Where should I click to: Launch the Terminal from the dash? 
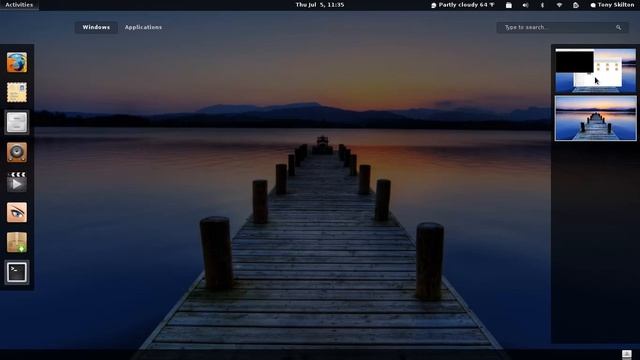17,272
